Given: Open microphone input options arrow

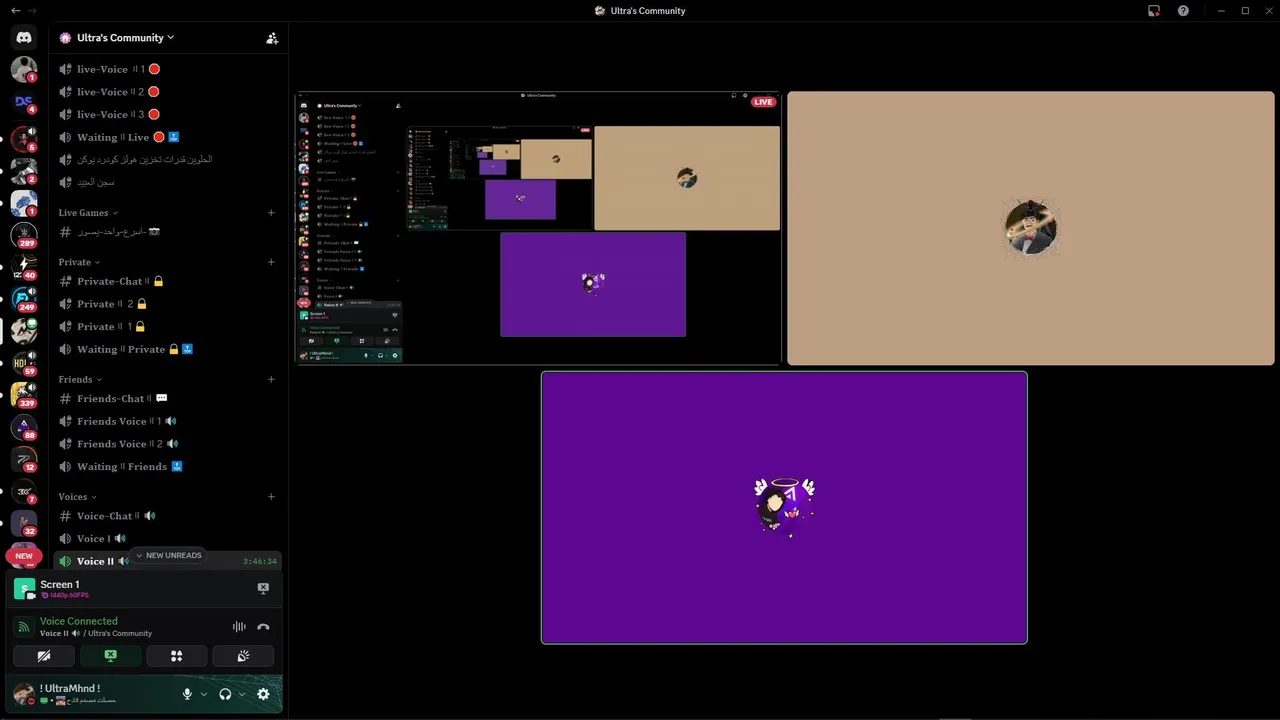Looking at the screenshot, I should click(x=204, y=694).
